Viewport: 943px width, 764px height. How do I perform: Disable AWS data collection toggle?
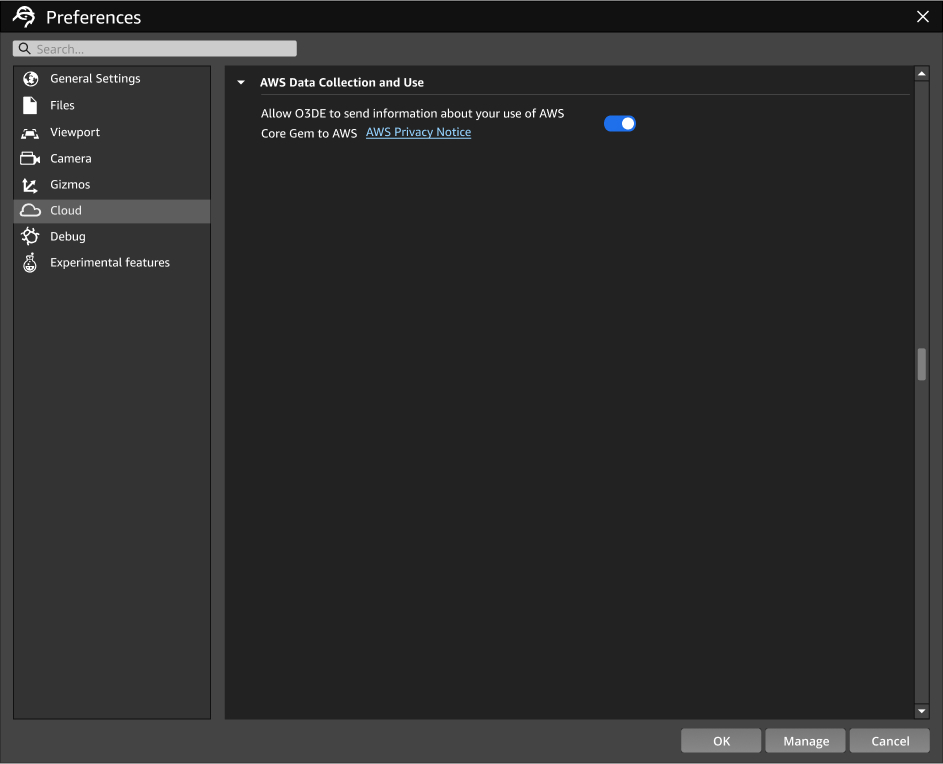click(619, 123)
